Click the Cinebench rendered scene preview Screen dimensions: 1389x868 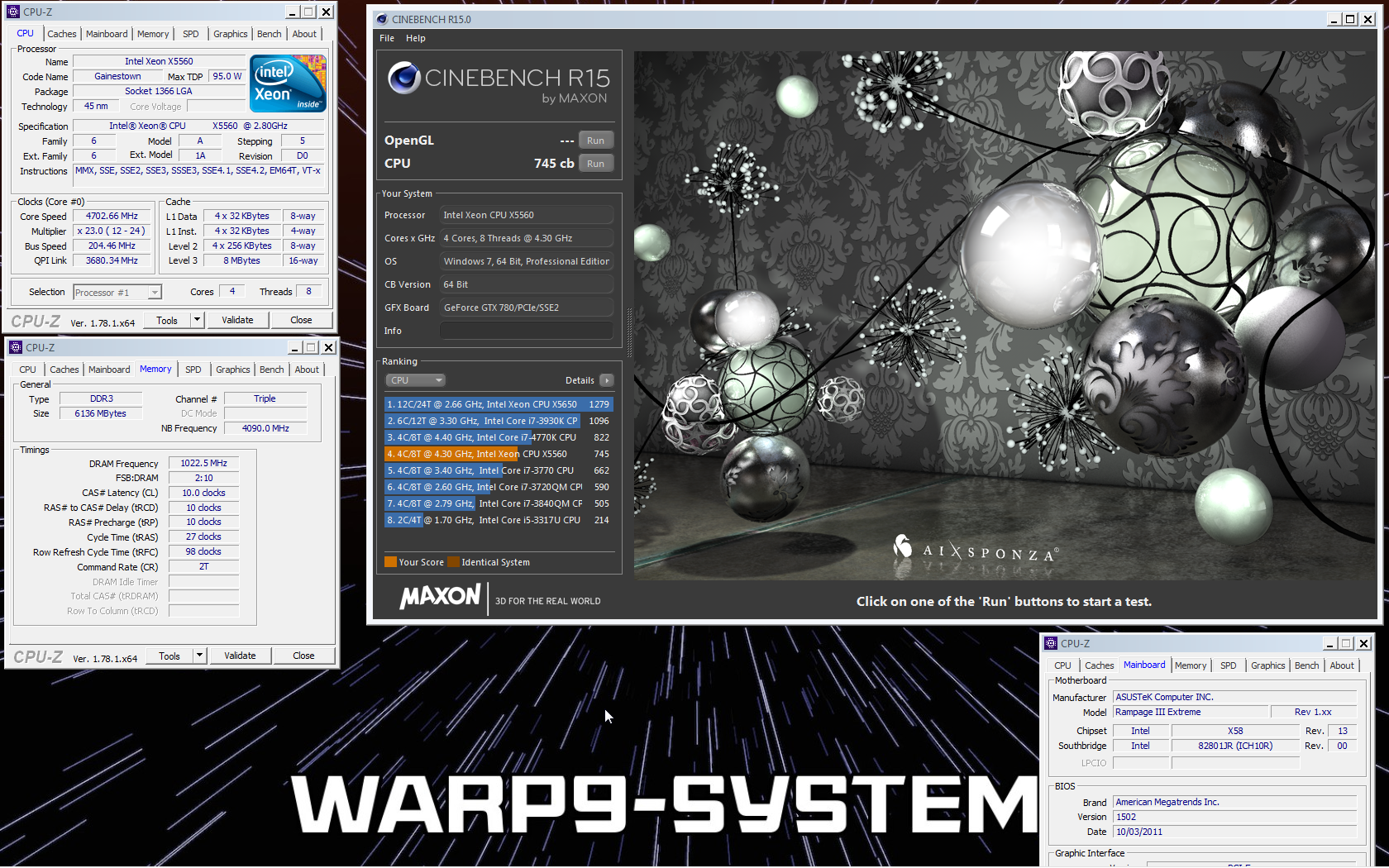pyautogui.click(x=1005, y=315)
